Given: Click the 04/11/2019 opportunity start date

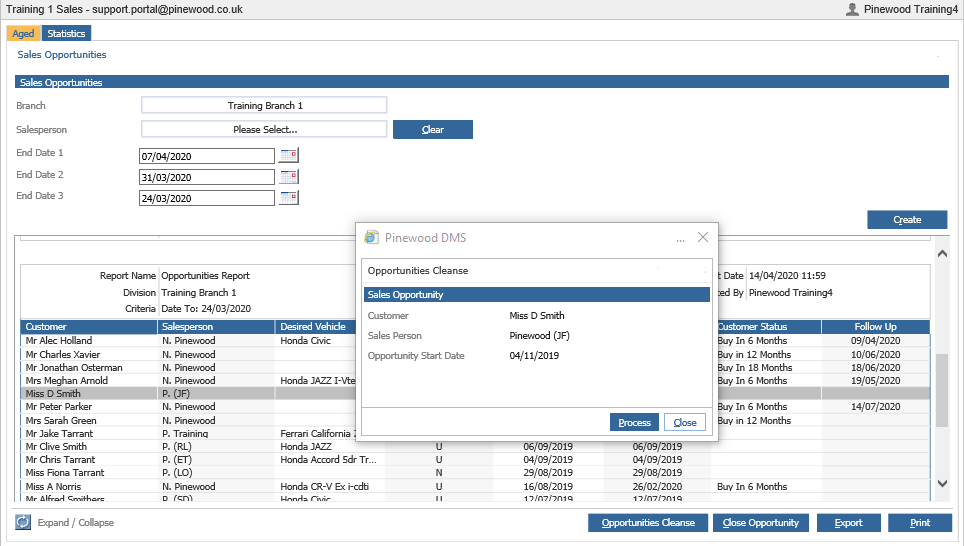Looking at the screenshot, I should [x=534, y=355].
